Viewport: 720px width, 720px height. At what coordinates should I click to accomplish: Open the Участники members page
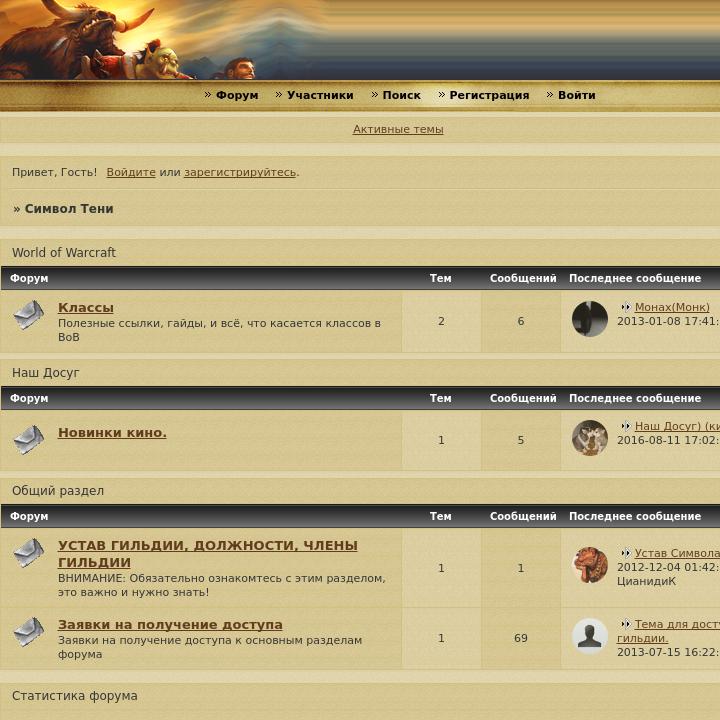click(x=320, y=95)
